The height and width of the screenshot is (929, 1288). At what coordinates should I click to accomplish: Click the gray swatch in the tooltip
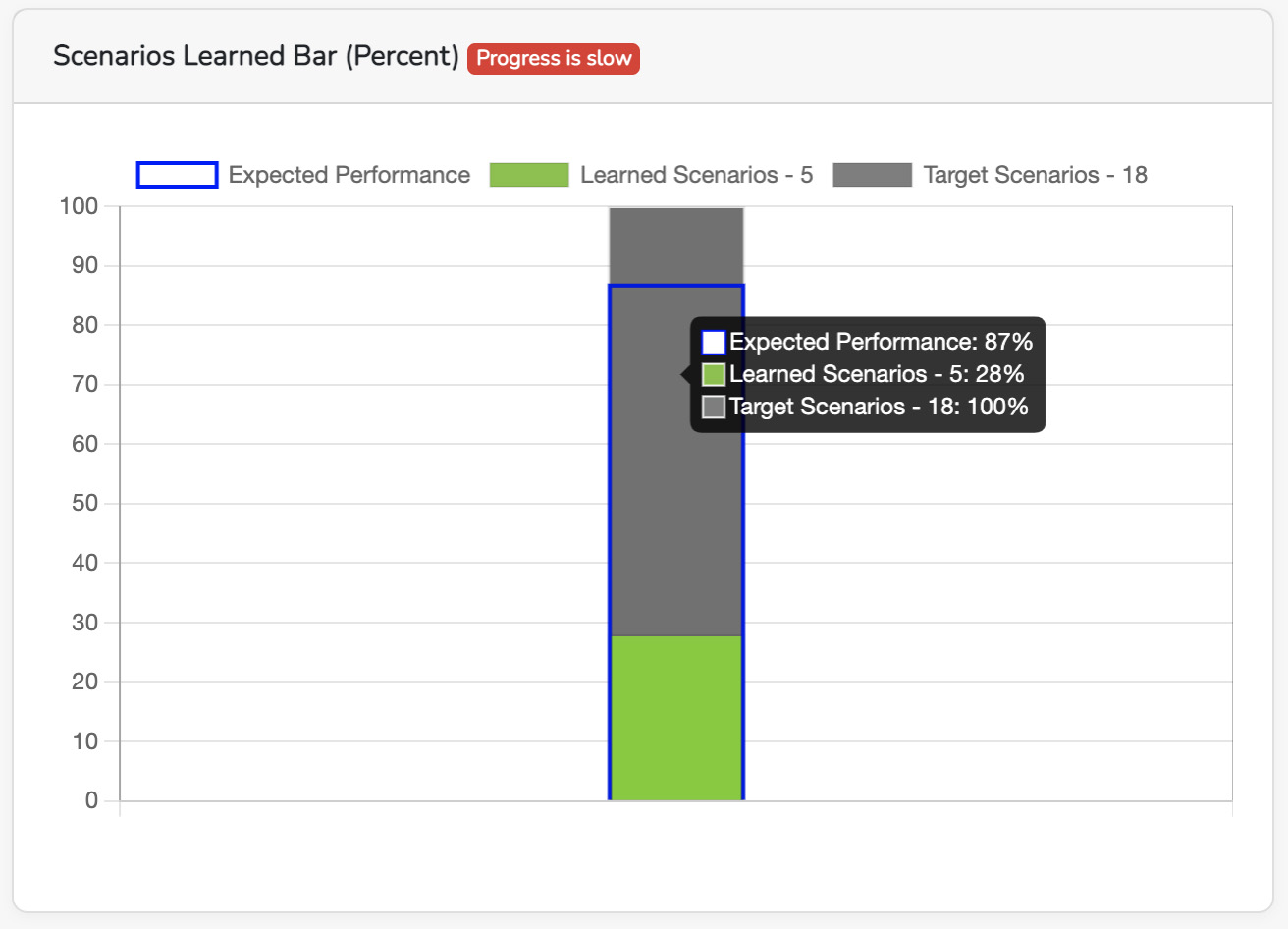714,408
